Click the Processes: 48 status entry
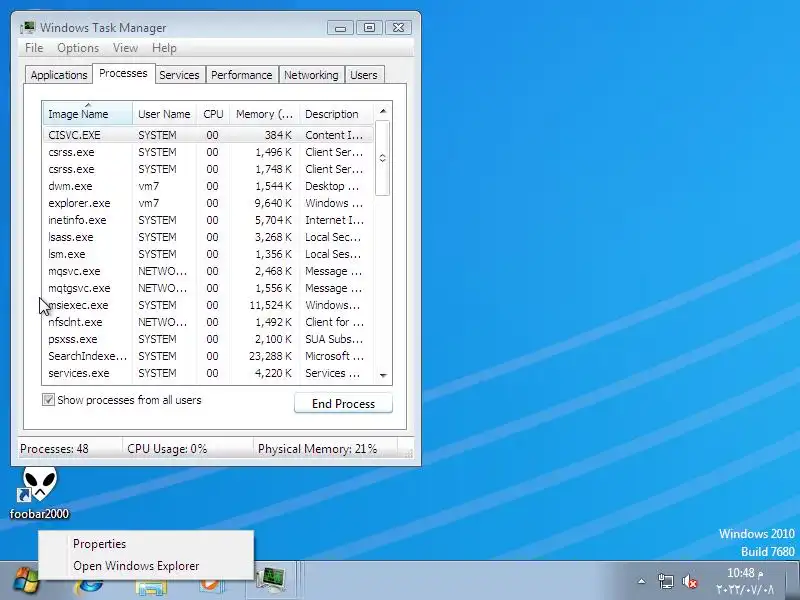This screenshot has width=800, height=600. 54,449
